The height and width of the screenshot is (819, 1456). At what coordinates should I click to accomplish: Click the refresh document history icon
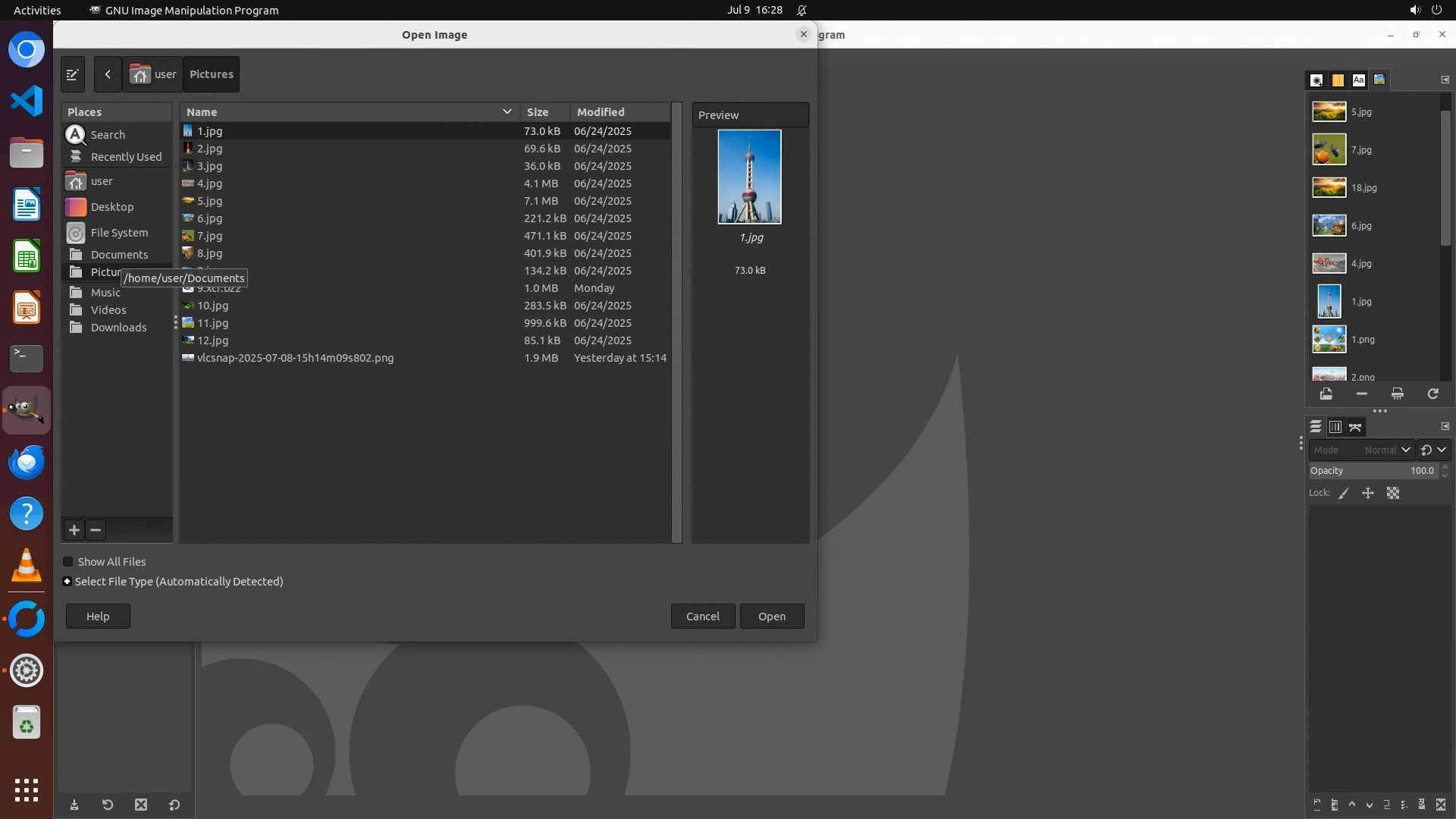click(x=1432, y=394)
